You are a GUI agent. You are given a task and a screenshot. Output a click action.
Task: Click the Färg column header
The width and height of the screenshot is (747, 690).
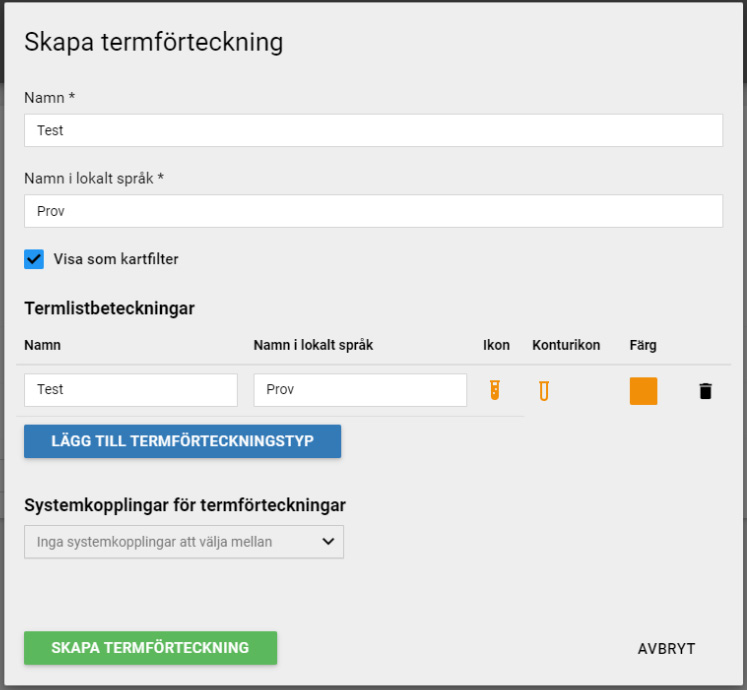point(643,345)
